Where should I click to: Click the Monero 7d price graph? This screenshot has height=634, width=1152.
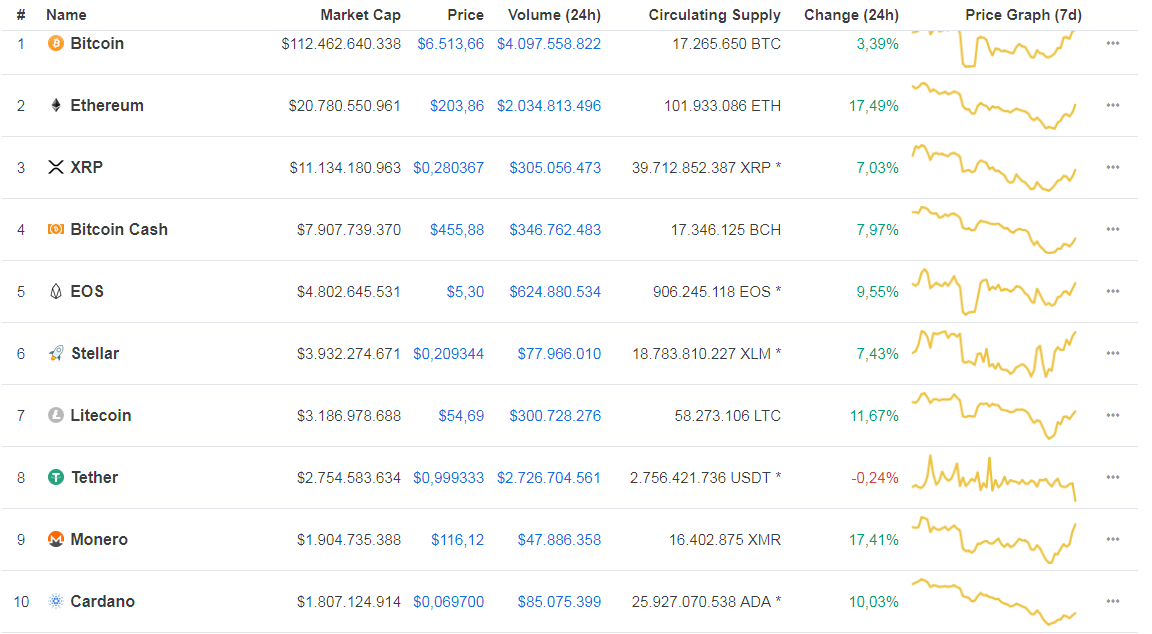pyautogui.click(x=993, y=540)
